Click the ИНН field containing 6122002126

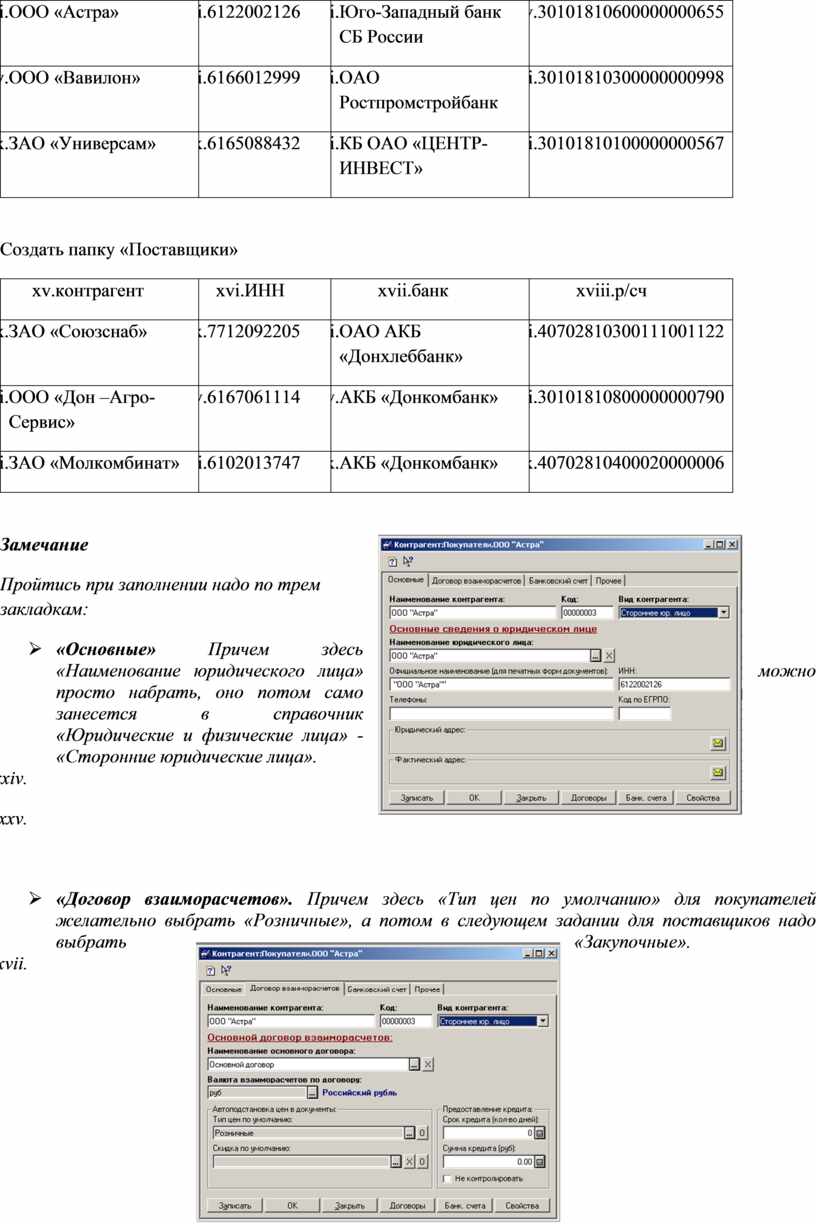(675, 684)
